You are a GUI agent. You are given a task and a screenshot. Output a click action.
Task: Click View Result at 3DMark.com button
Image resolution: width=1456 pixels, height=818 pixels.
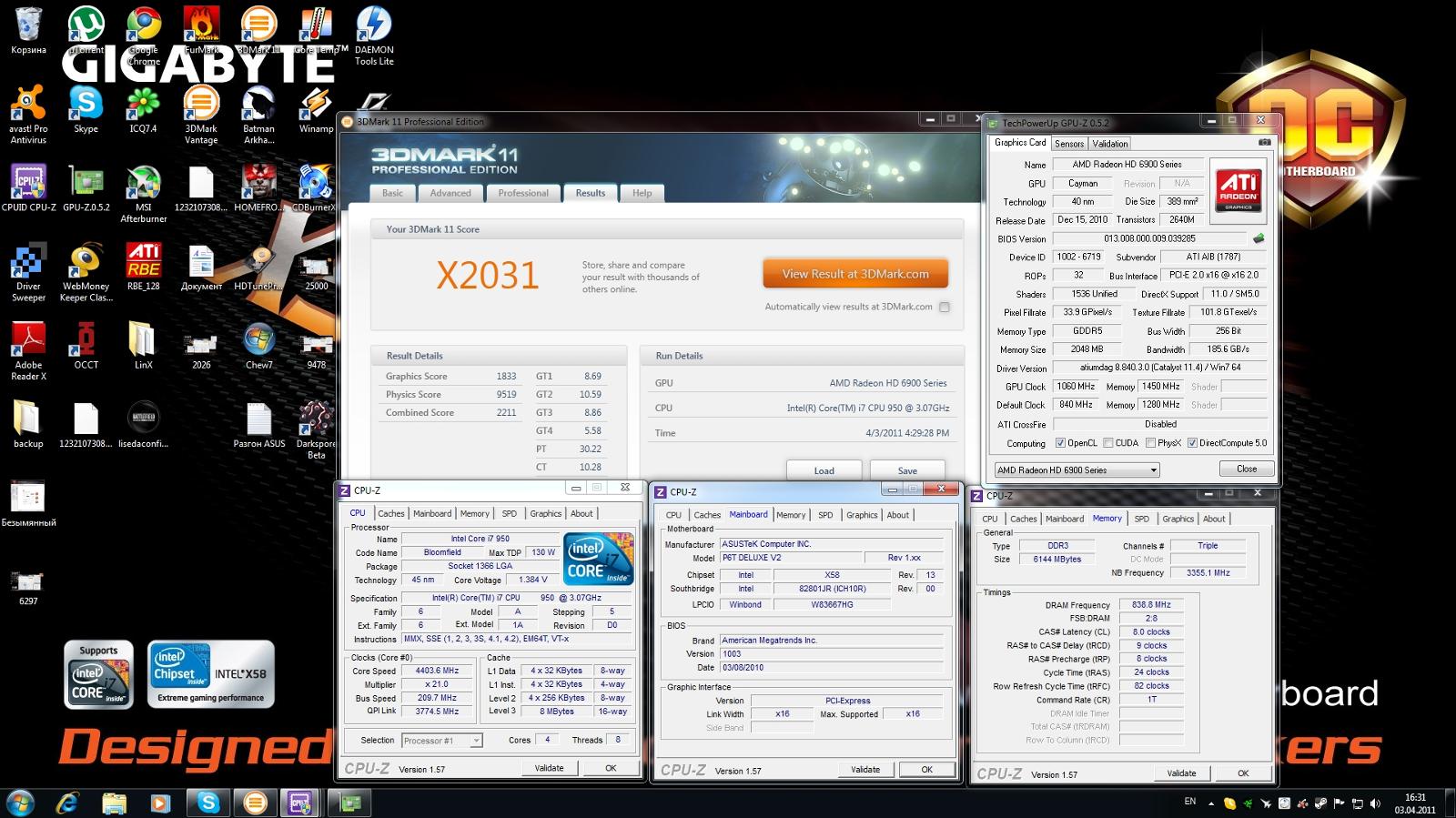(855, 274)
